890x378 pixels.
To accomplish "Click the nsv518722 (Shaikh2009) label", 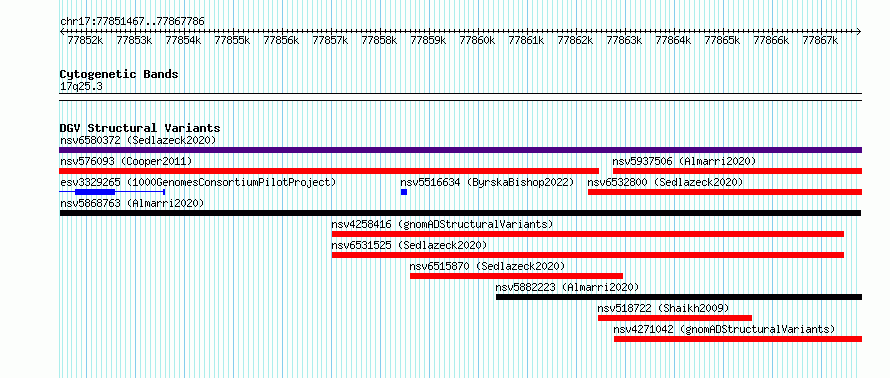I will (x=663, y=308).
